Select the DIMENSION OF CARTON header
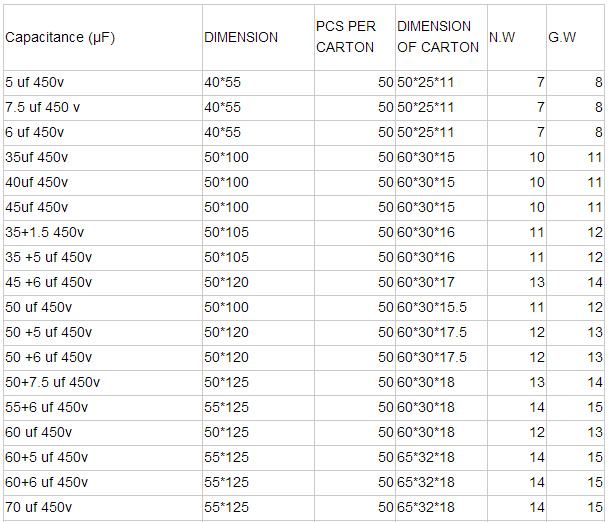Viewport: 616px width, 522px height. (441, 38)
